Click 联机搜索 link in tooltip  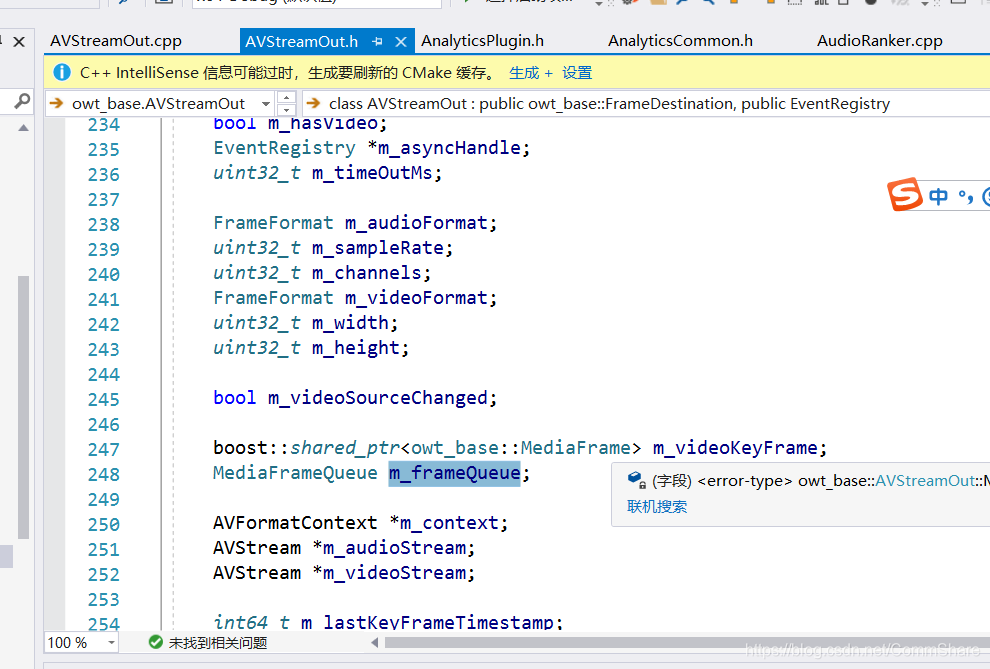pyautogui.click(x=657, y=507)
